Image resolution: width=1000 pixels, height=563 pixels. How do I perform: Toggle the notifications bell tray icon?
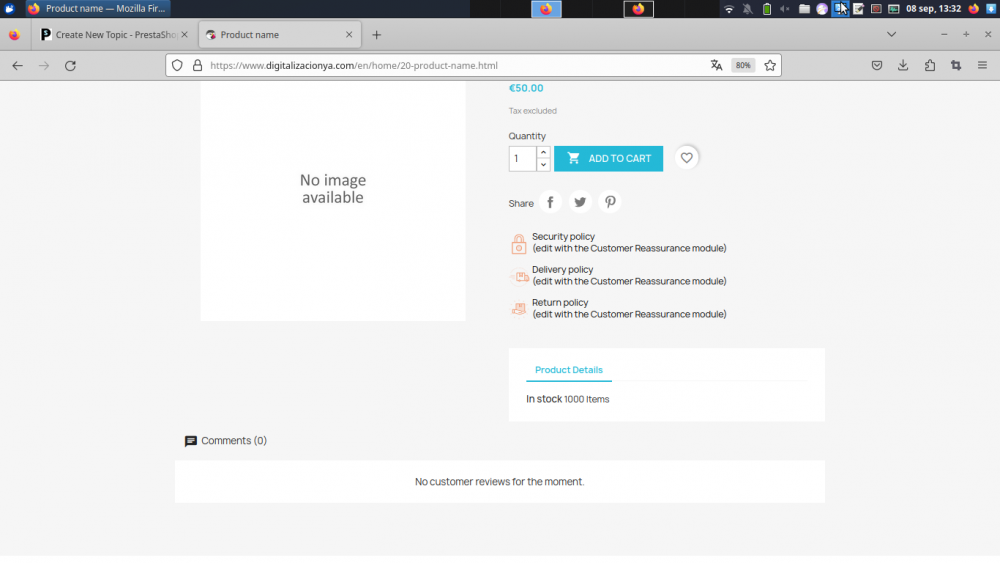(x=747, y=9)
